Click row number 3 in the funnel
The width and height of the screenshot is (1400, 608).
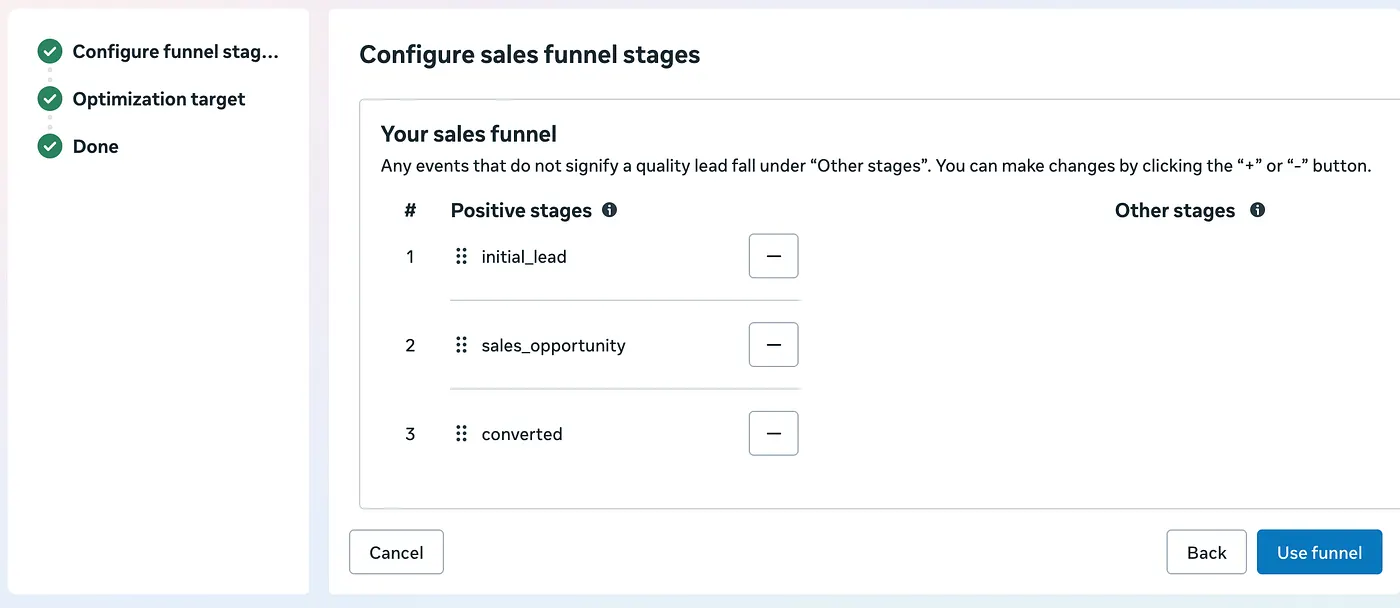[x=410, y=434]
